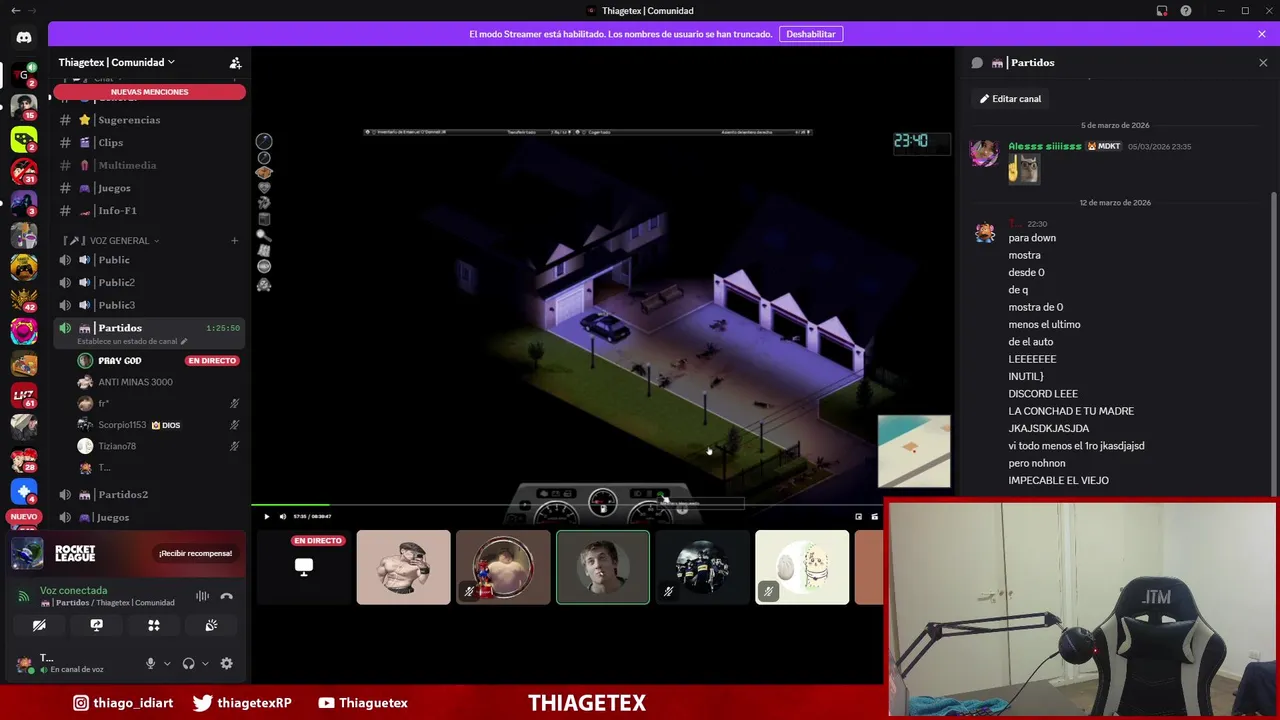Click the Voz conectada status text

[x=73, y=591]
